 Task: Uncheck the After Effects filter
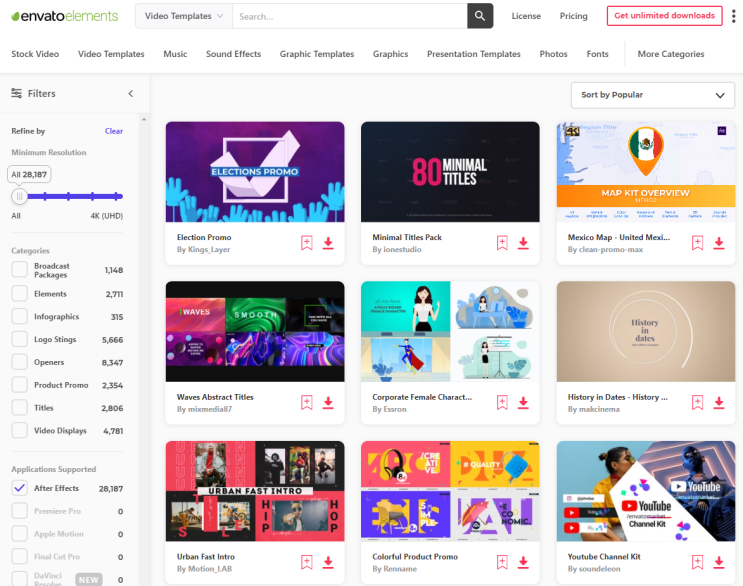19,487
